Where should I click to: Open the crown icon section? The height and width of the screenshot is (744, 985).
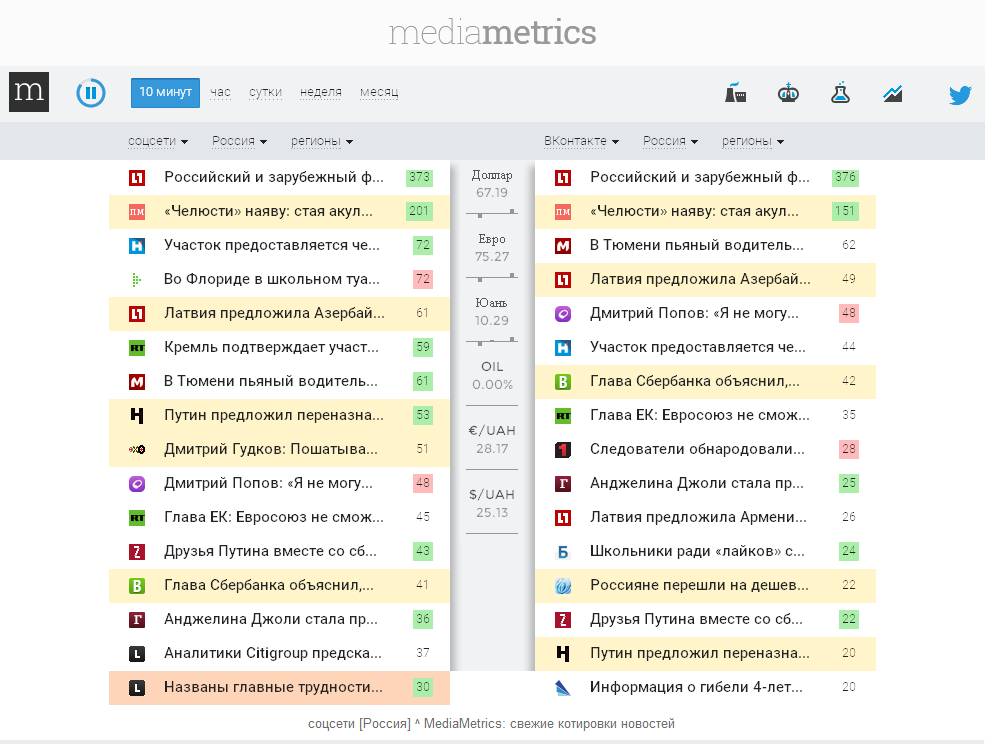tap(788, 92)
